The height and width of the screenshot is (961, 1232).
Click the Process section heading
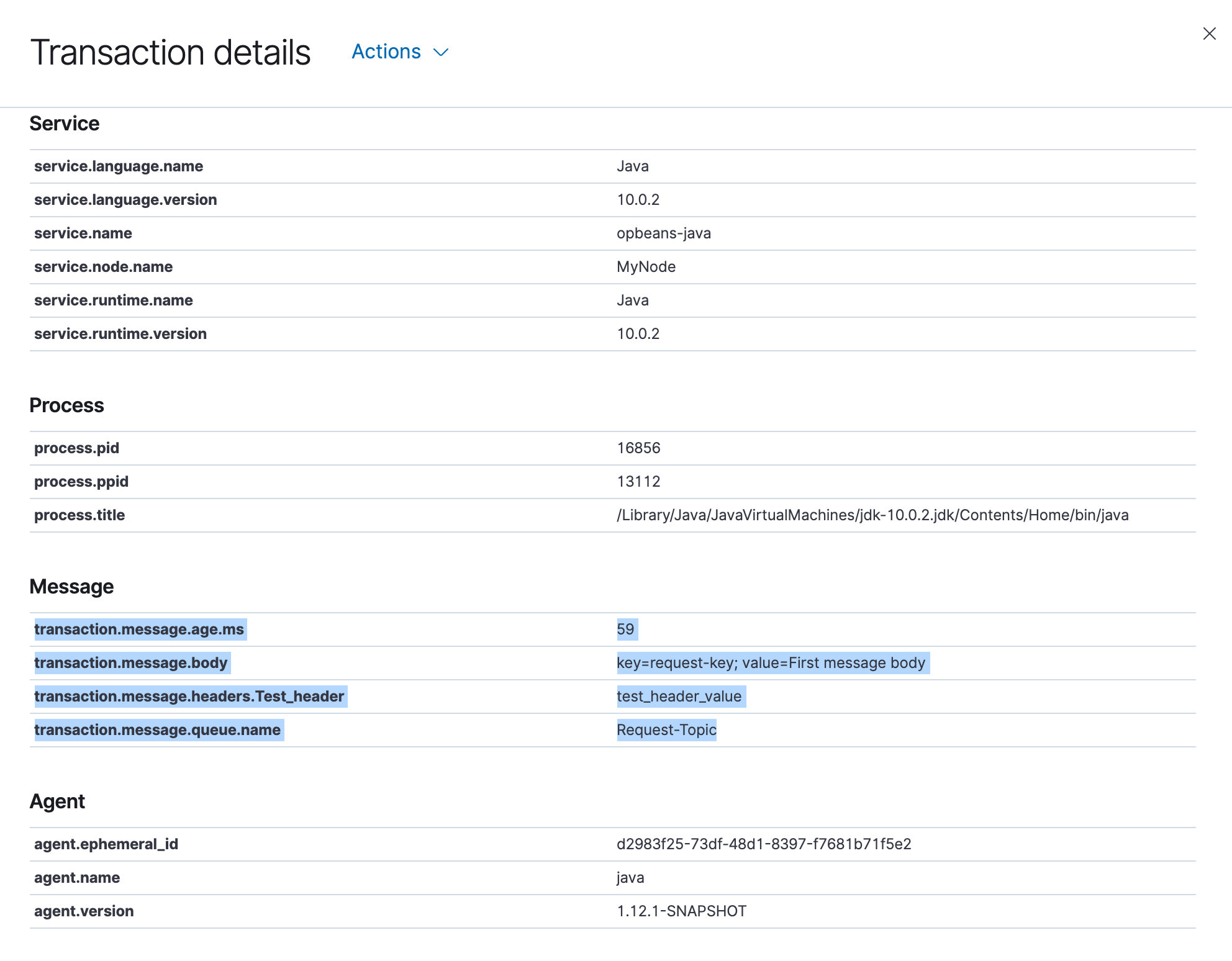(66, 405)
